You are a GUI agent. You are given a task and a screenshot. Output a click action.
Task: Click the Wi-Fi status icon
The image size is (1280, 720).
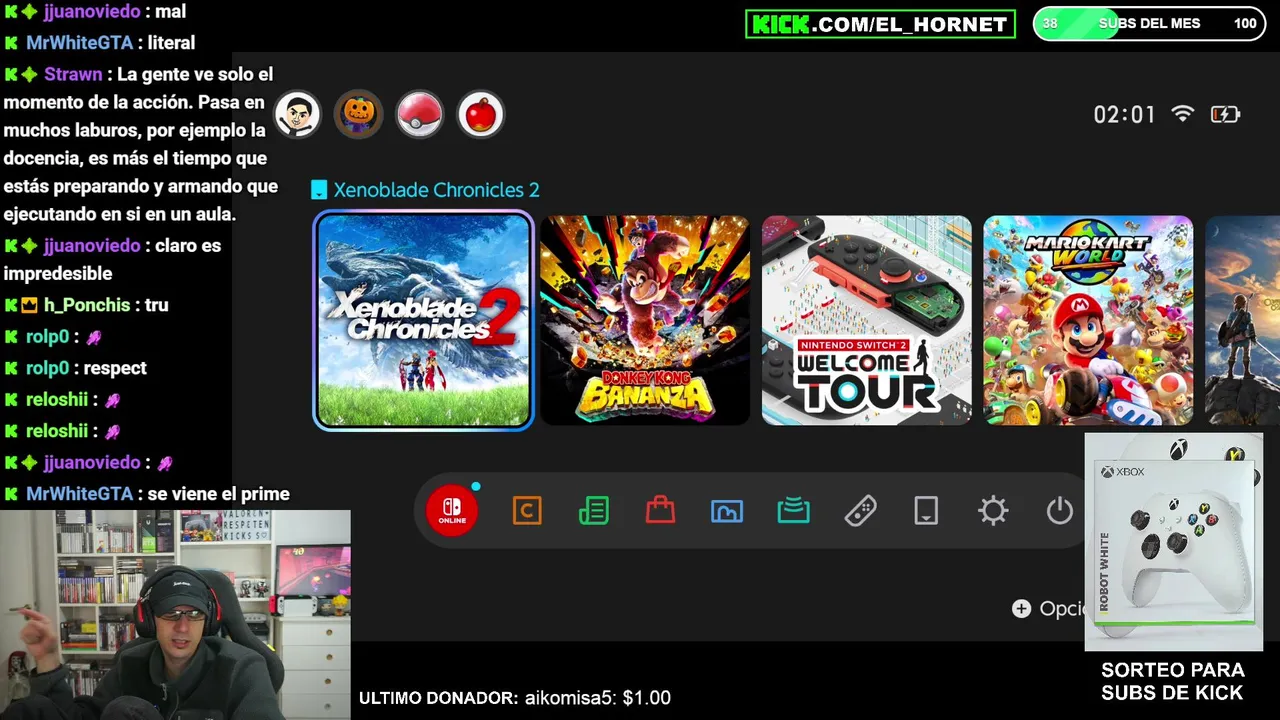point(1183,114)
